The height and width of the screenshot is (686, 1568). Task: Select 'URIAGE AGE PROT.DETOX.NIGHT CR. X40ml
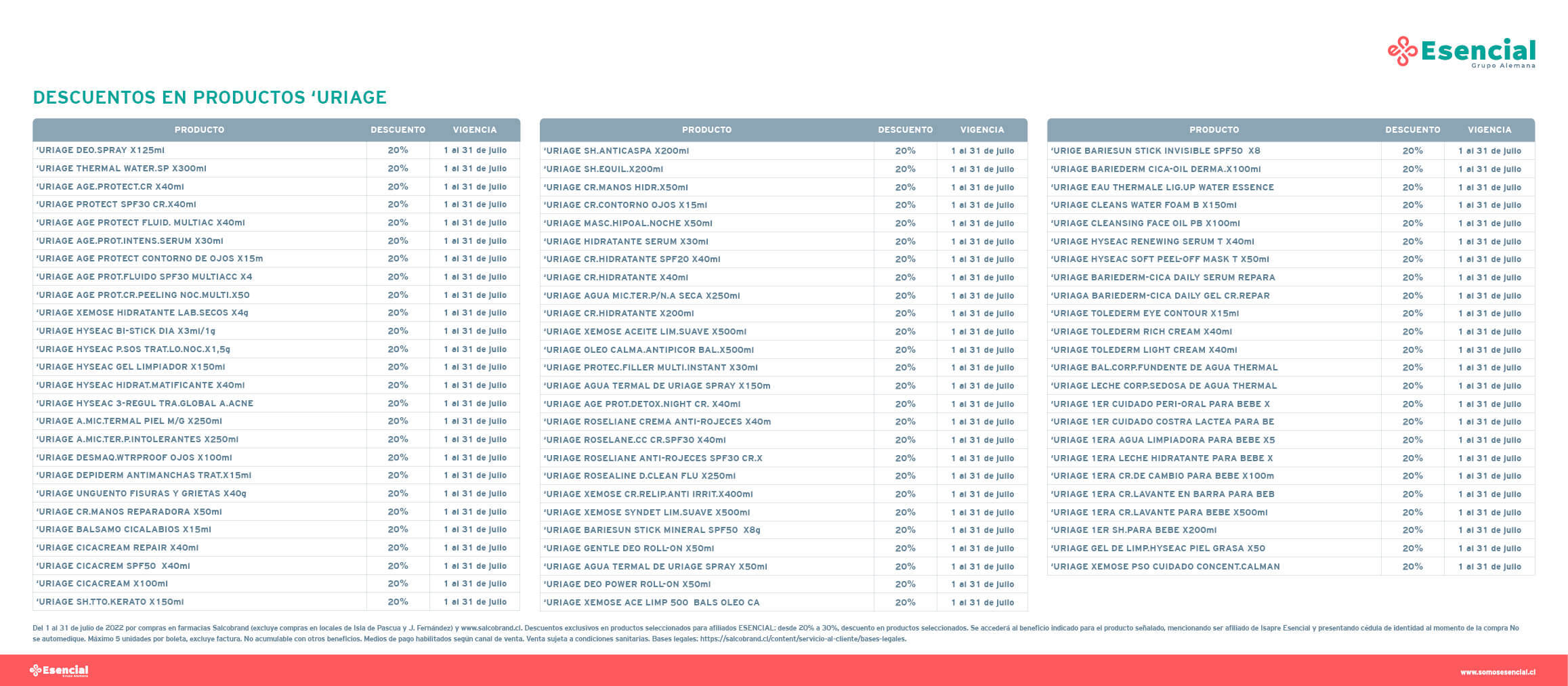(x=784, y=404)
